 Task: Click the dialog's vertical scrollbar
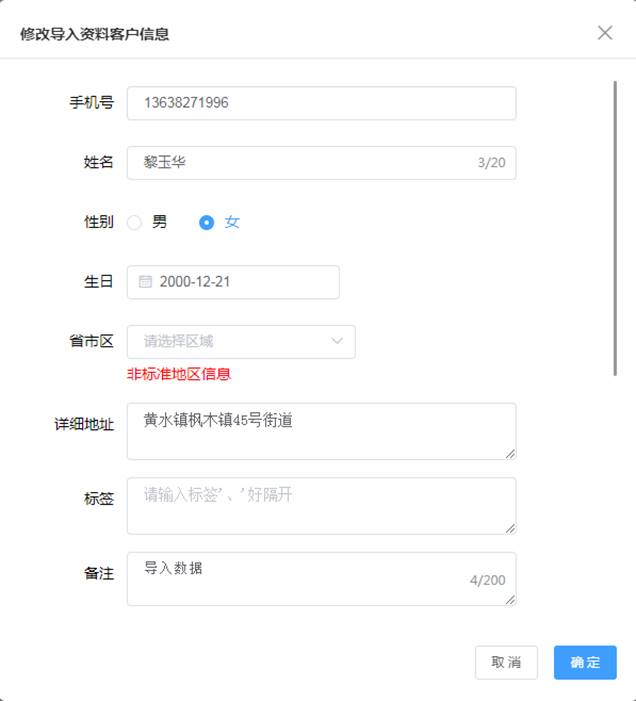(x=615, y=228)
